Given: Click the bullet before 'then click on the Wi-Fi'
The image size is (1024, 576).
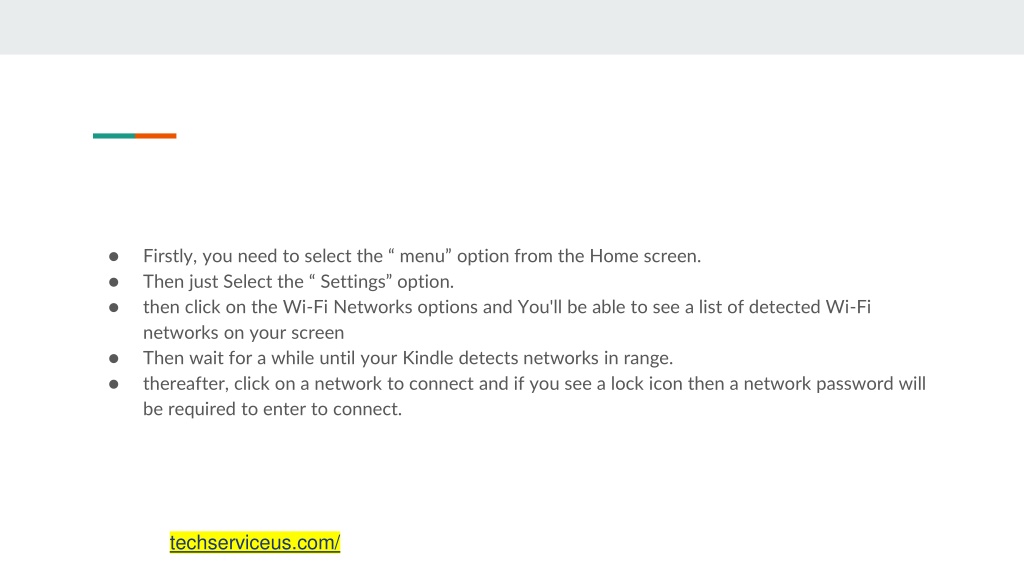Looking at the screenshot, I should tap(114, 308).
